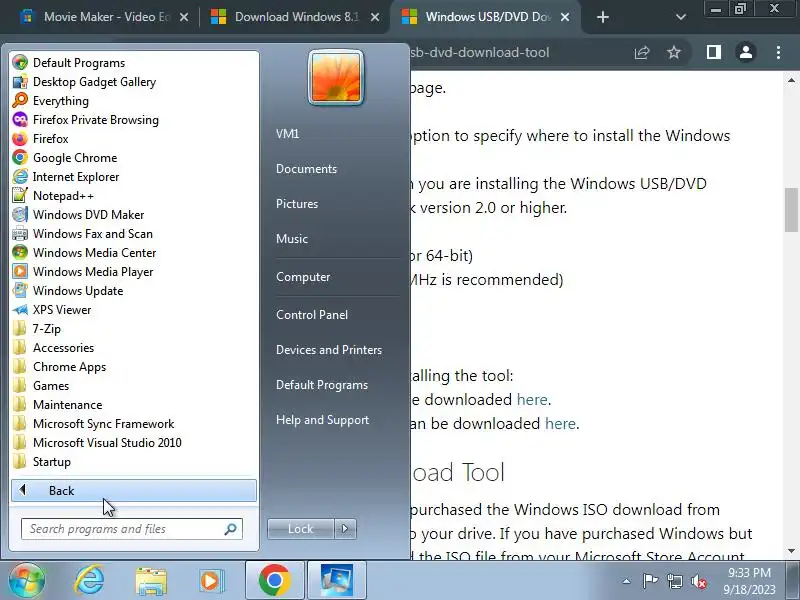Bookmark this page with the star

click(674, 52)
